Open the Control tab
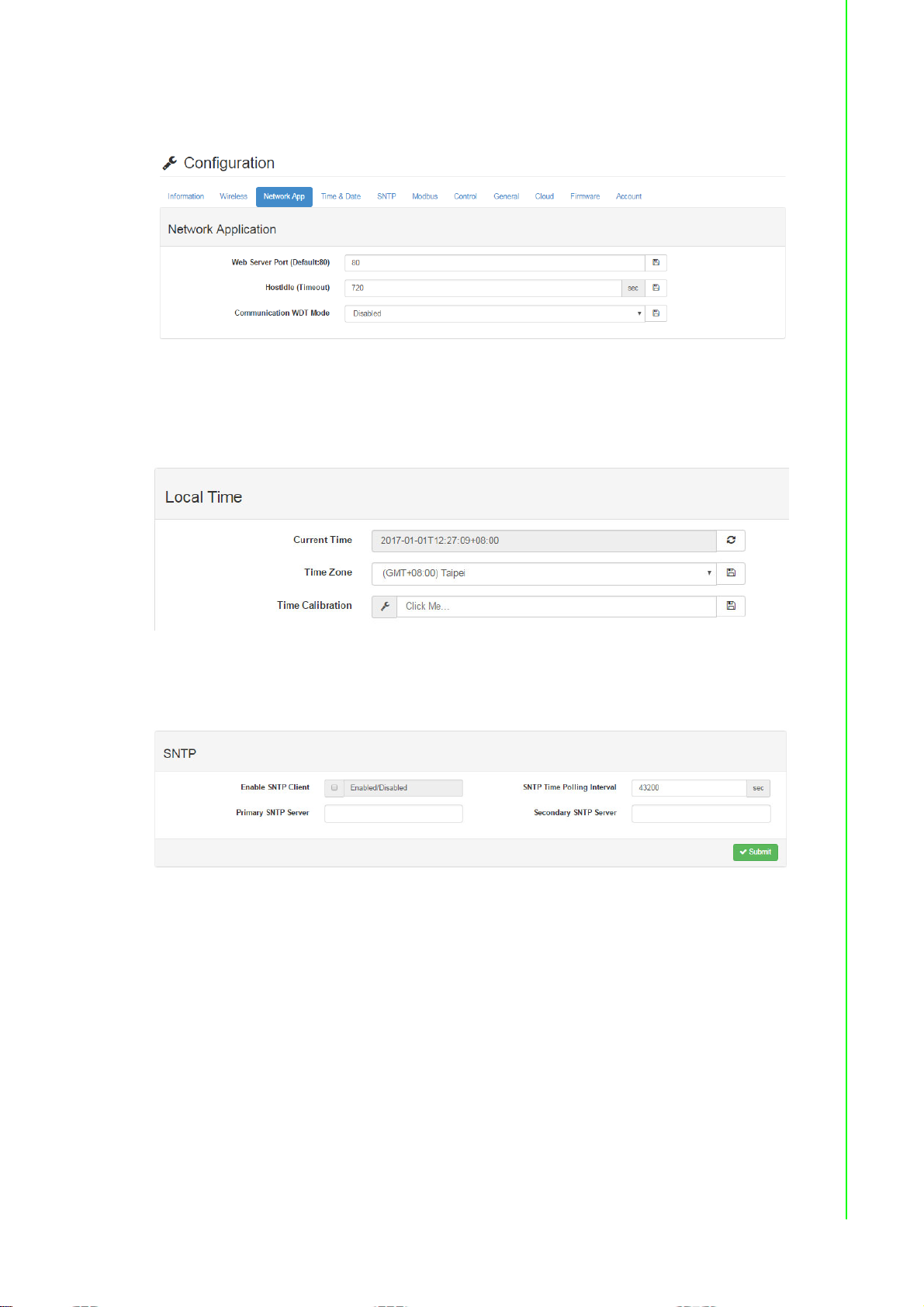This screenshot has width=924, height=1307. (x=465, y=197)
